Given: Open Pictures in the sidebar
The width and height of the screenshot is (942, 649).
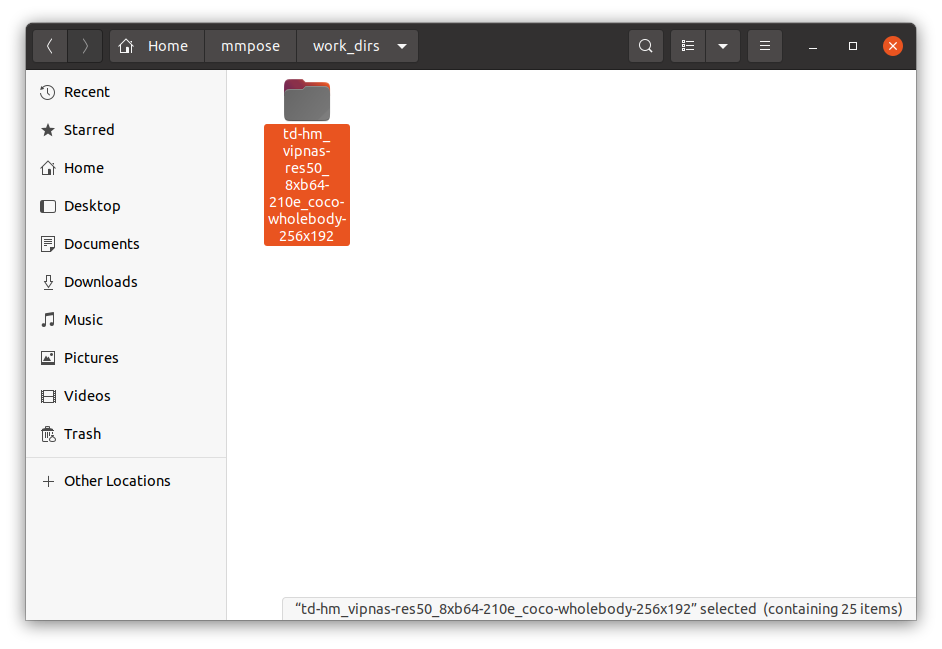Looking at the screenshot, I should point(126,358).
